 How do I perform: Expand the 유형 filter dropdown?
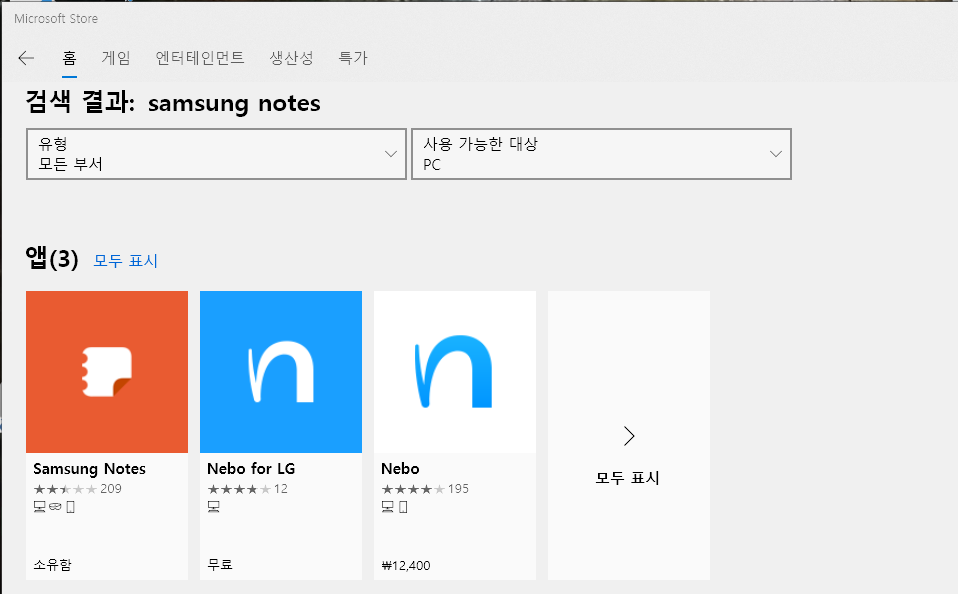[x=216, y=154]
